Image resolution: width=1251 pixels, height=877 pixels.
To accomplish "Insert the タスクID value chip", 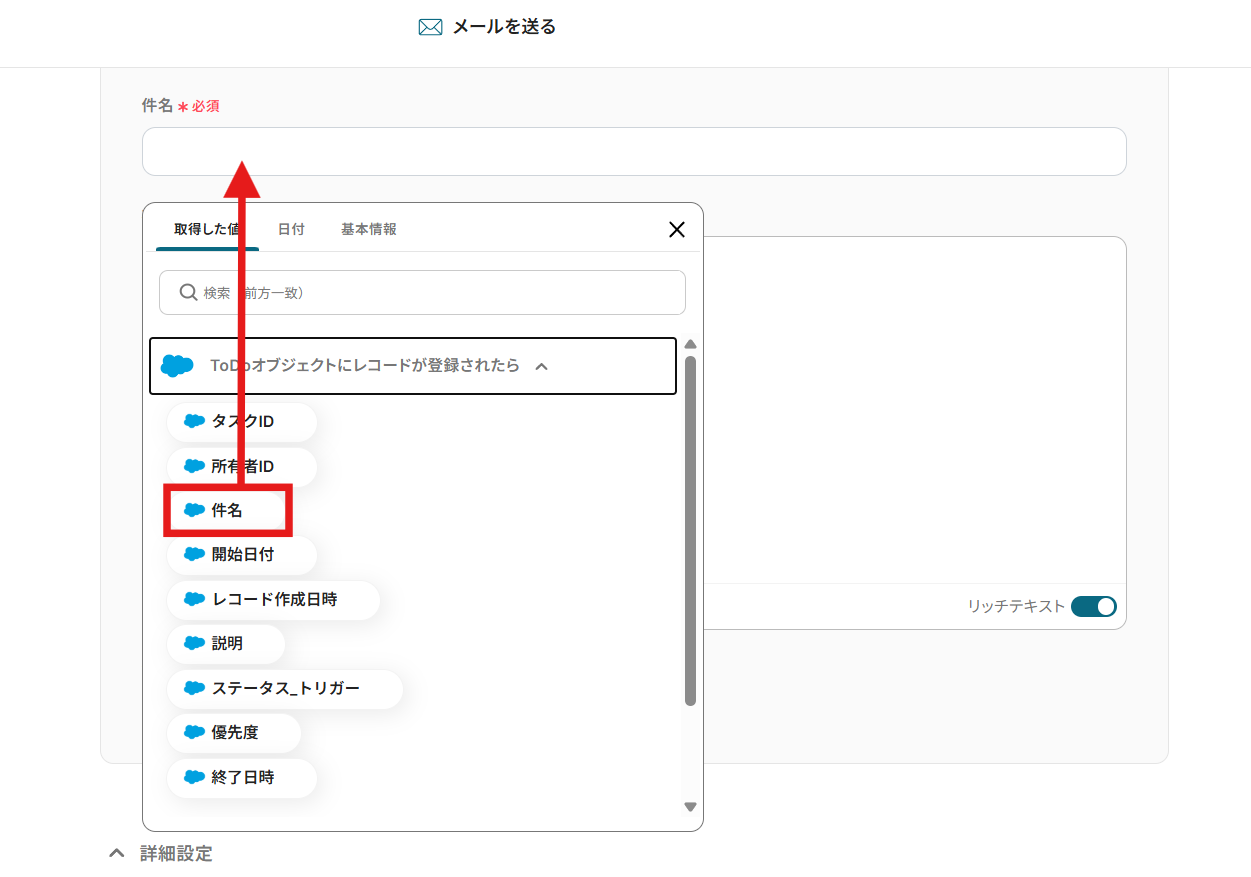I will click(242, 422).
